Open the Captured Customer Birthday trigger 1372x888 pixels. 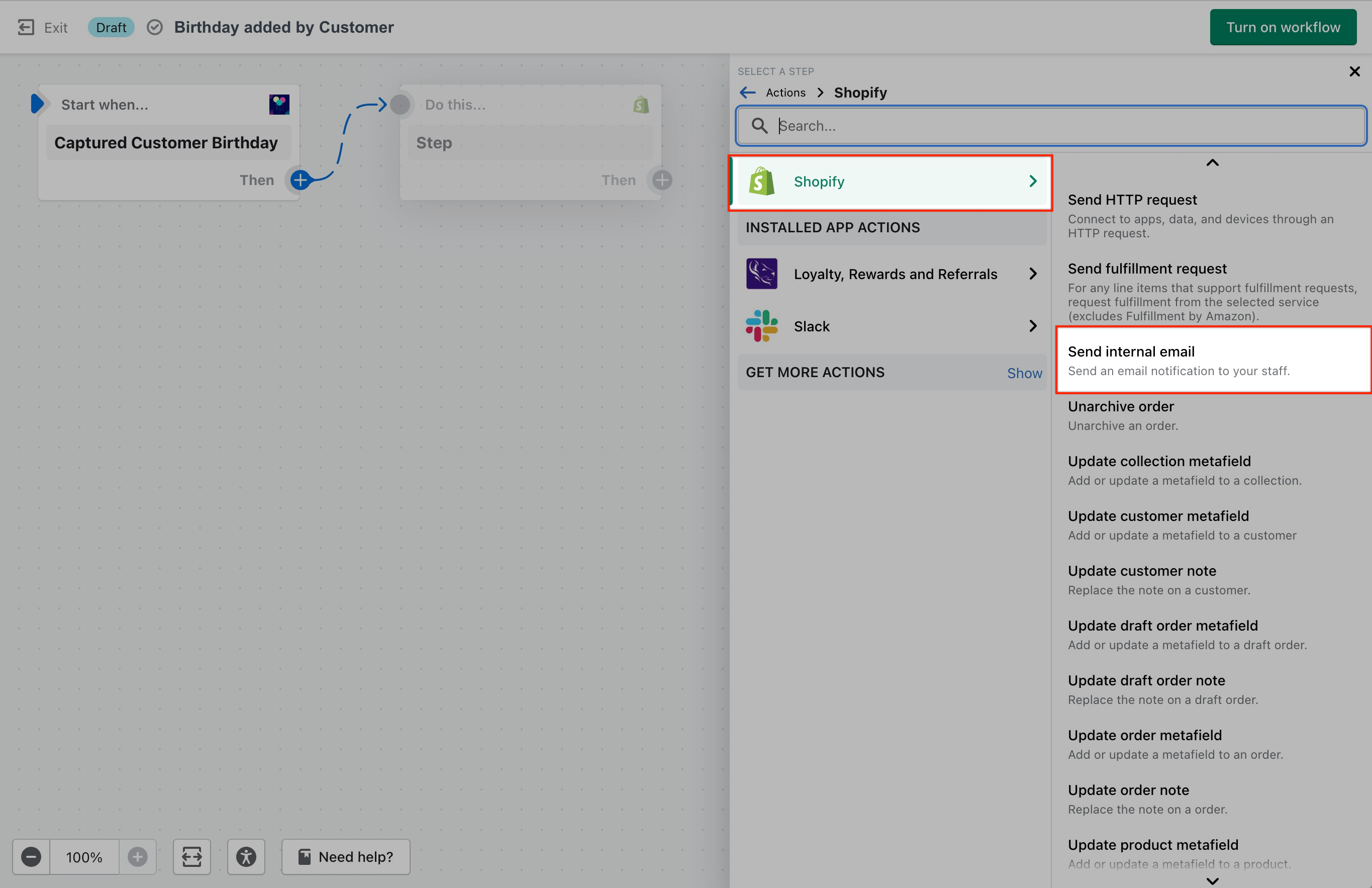pos(169,142)
